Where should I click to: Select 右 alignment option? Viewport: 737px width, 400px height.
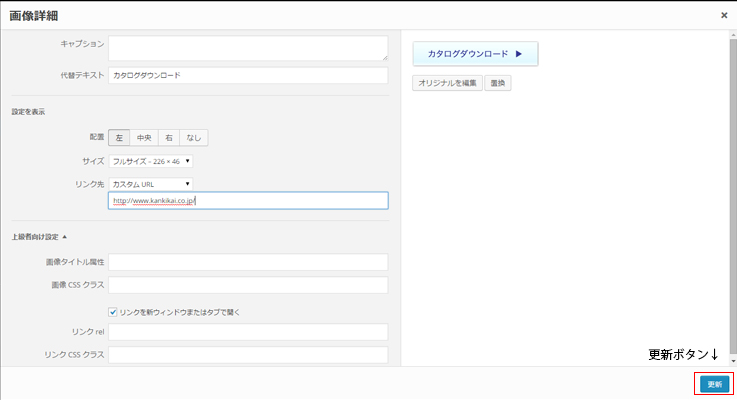point(169,138)
